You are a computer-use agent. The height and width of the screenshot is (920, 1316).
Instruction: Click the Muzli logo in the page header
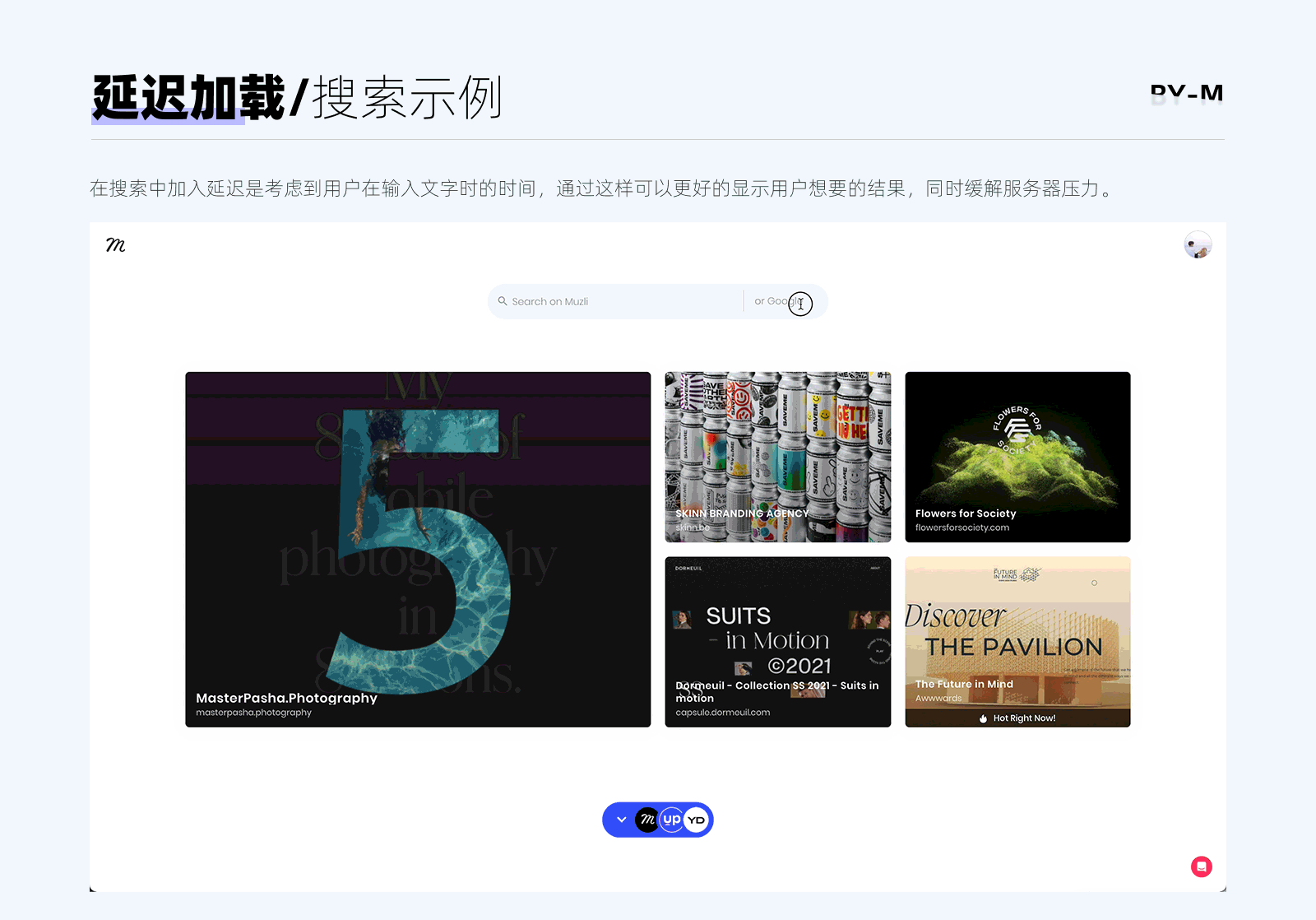point(116,245)
